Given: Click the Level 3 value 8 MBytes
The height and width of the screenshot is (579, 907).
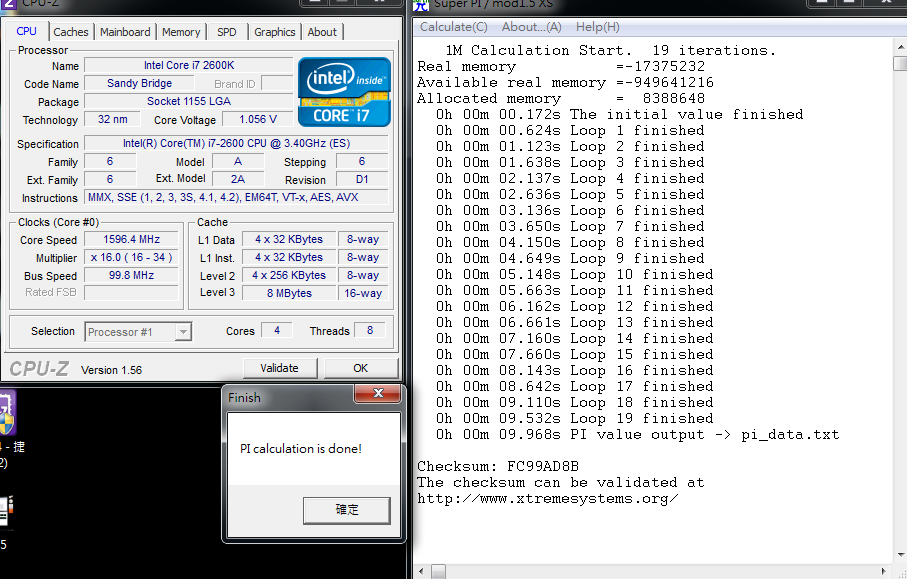Looking at the screenshot, I should [x=289, y=293].
